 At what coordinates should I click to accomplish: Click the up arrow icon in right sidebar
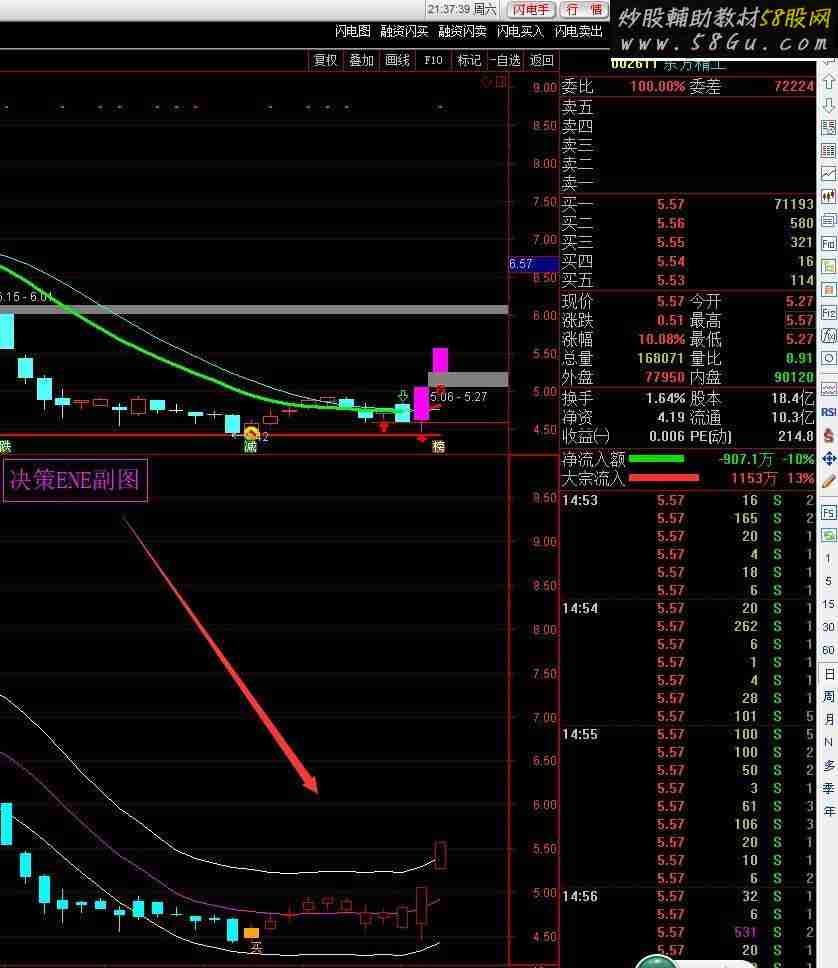pos(829,81)
